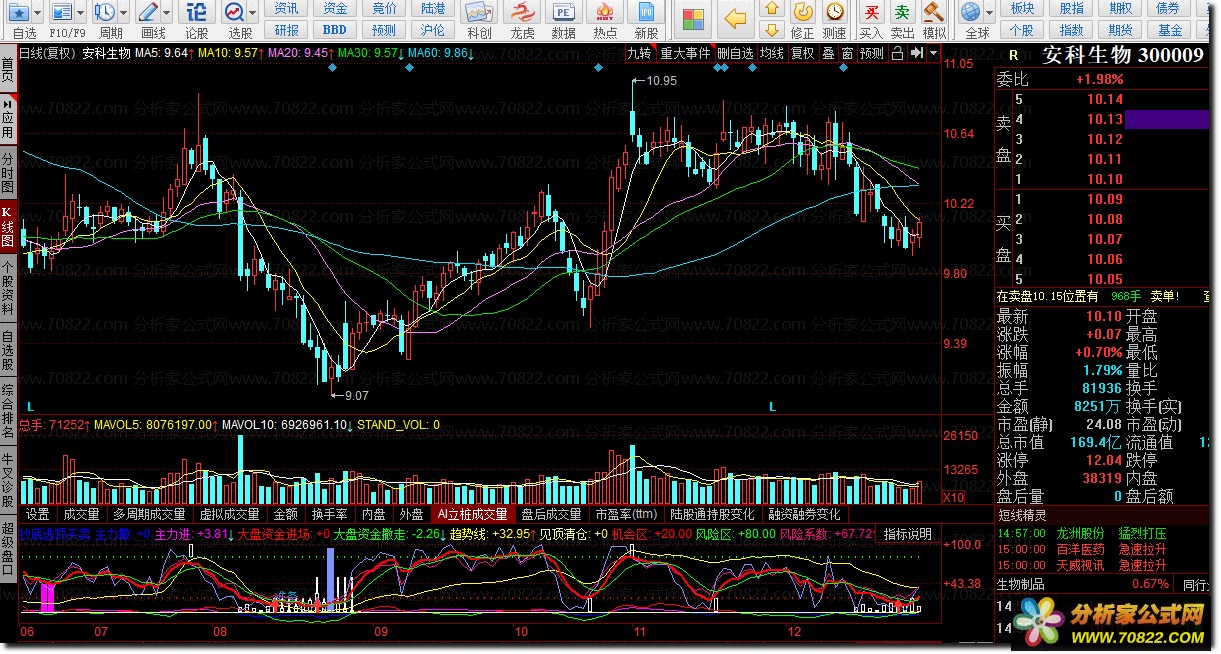Image resolution: width=1221 pixels, height=654 pixels.
Task: Select the 分时图 side tab
Action: tap(7, 173)
